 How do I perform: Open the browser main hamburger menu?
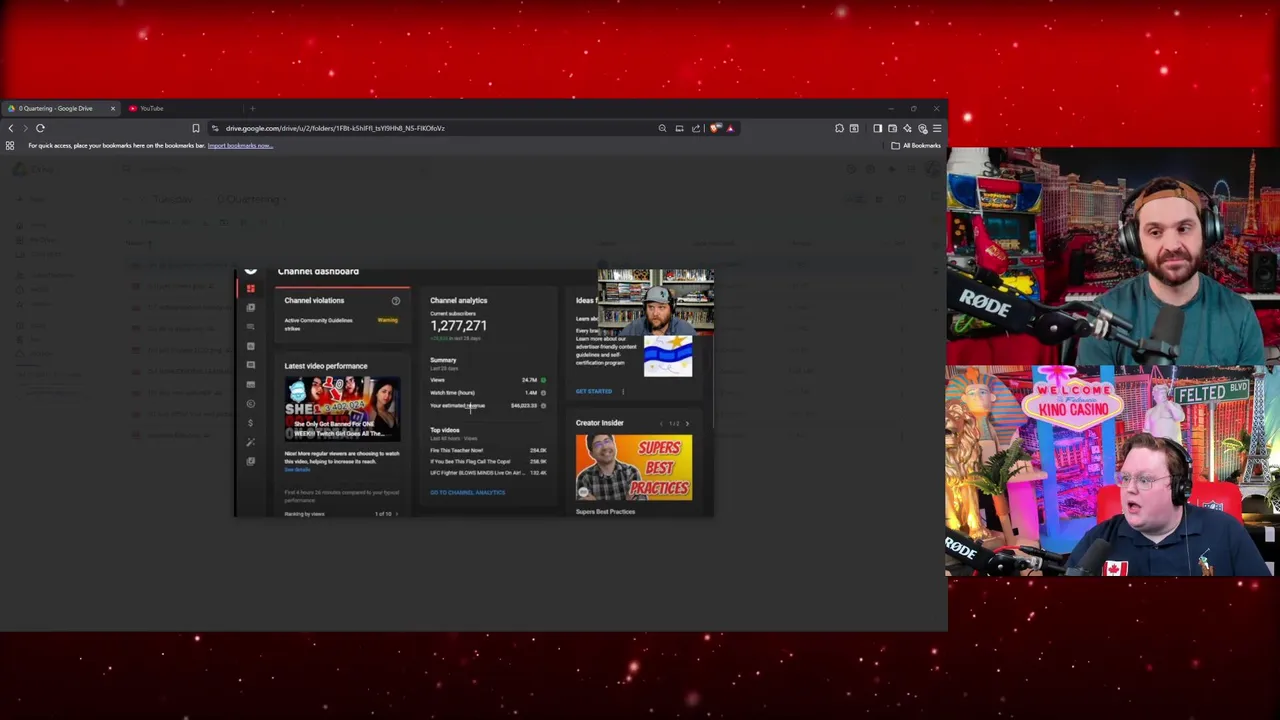pyautogui.click(x=937, y=128)
